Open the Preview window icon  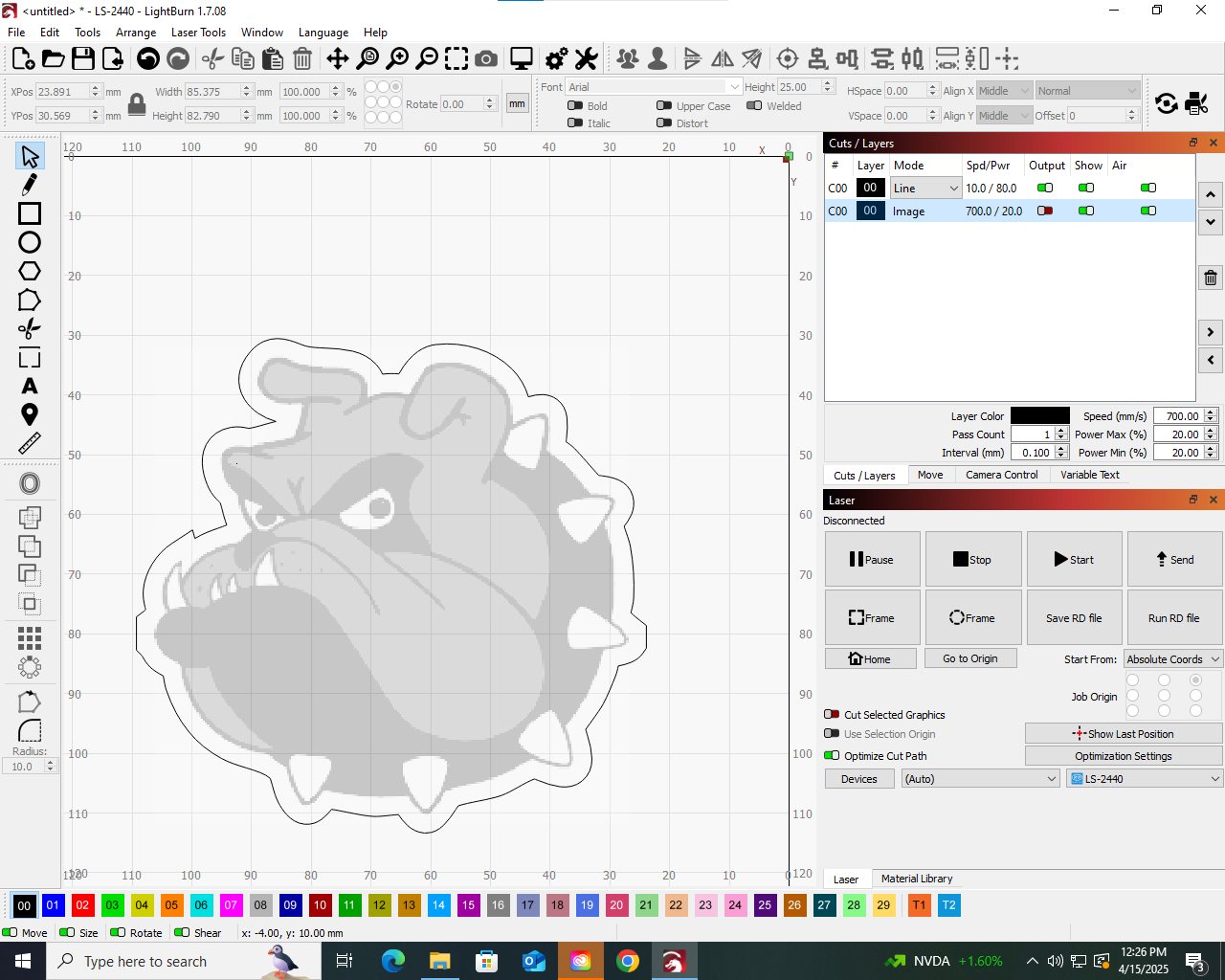520,58
